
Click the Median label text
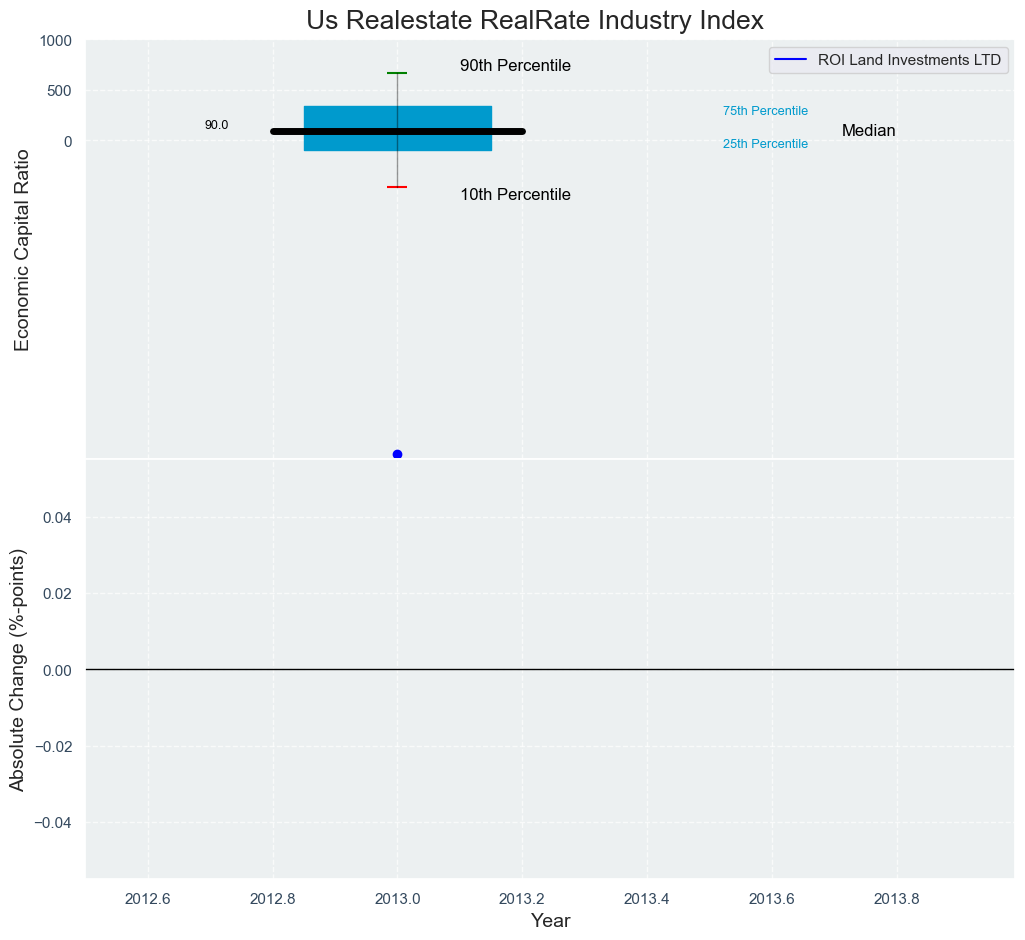[868, 131]
